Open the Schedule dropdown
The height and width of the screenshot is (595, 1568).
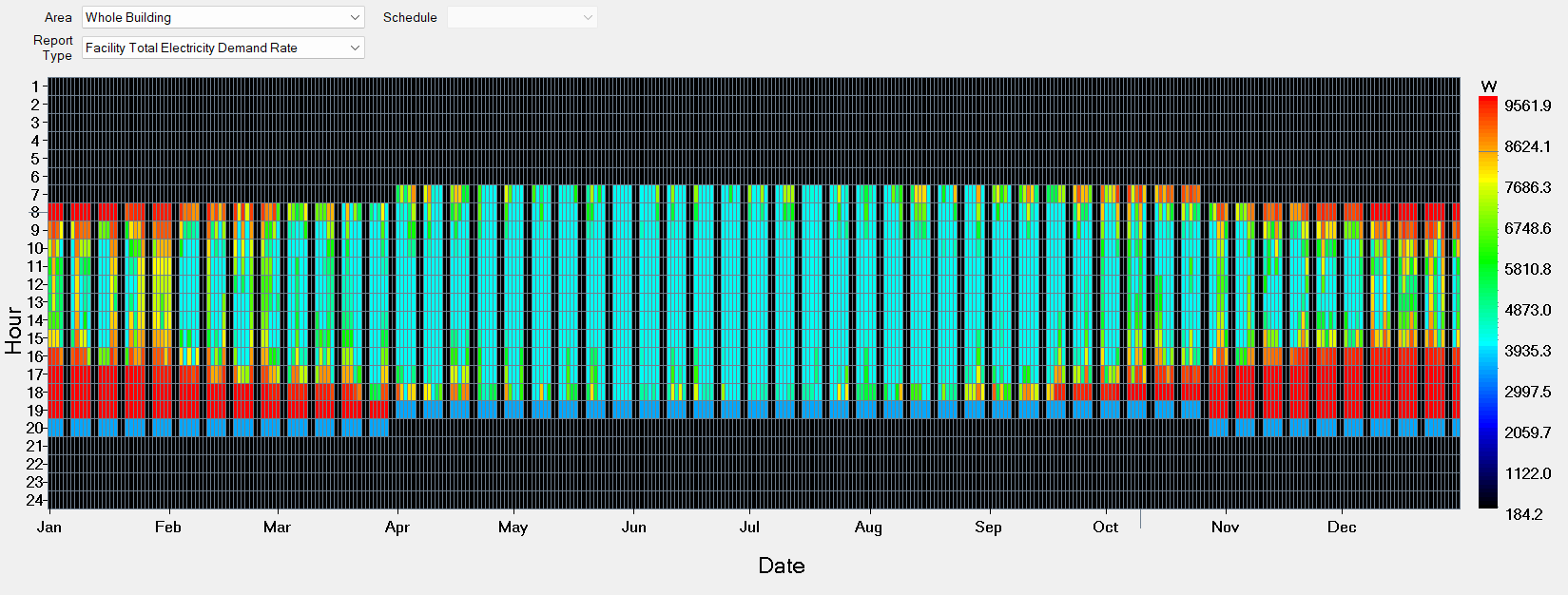521,17
